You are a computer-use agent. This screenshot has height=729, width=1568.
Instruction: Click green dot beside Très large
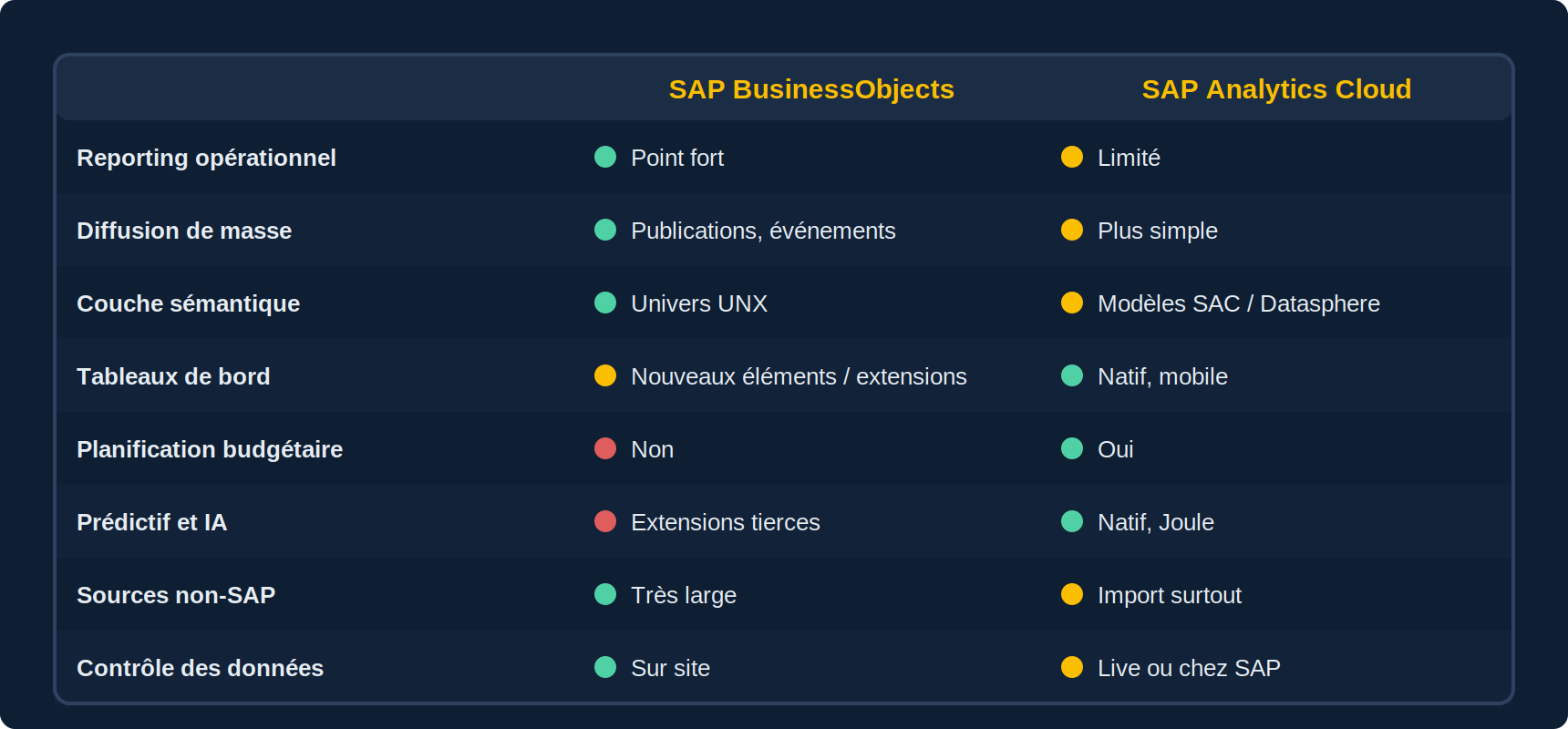coord(605,594)
